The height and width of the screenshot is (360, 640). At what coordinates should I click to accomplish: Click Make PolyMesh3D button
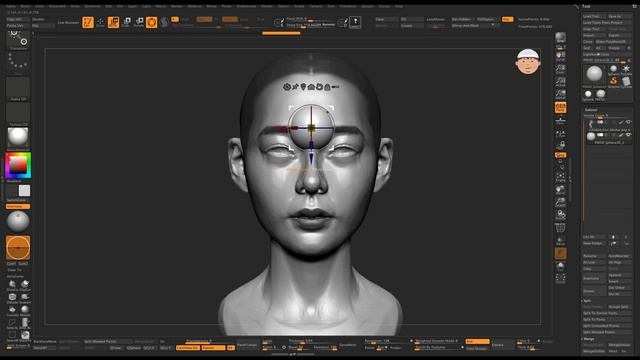613,42
